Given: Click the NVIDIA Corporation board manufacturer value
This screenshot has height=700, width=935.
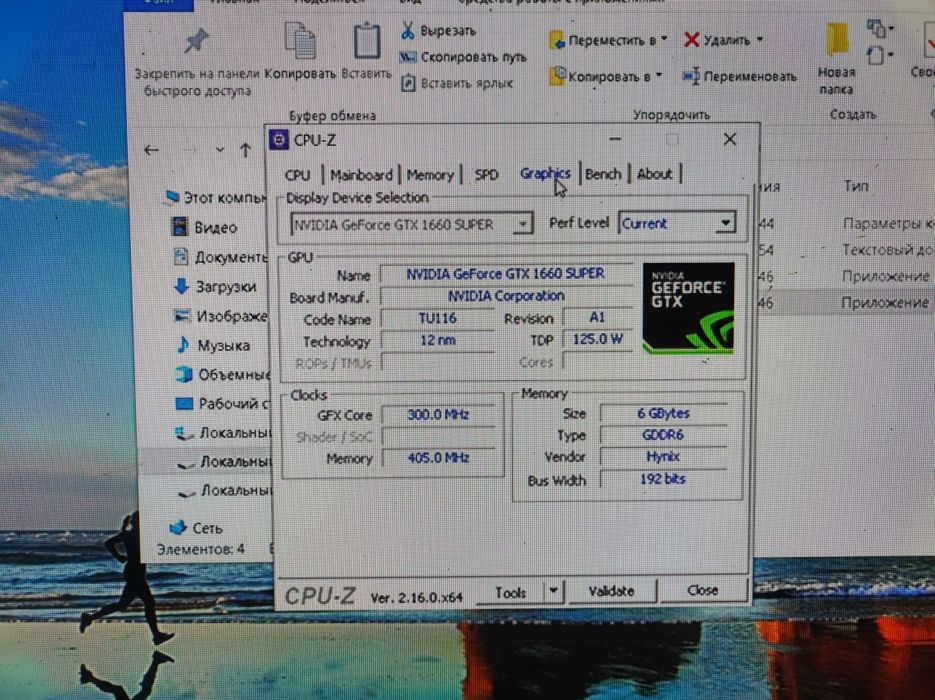Looking at the screenshot, I should coord(506,296).
